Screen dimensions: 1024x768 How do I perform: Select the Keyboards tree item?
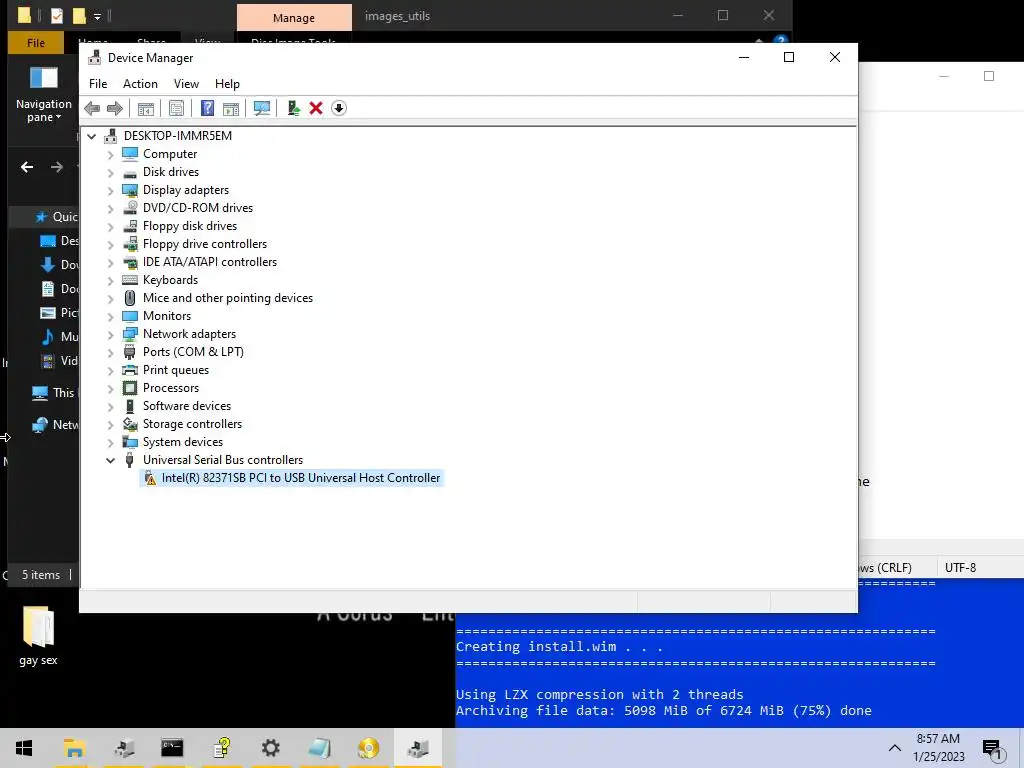coord(170,280)
